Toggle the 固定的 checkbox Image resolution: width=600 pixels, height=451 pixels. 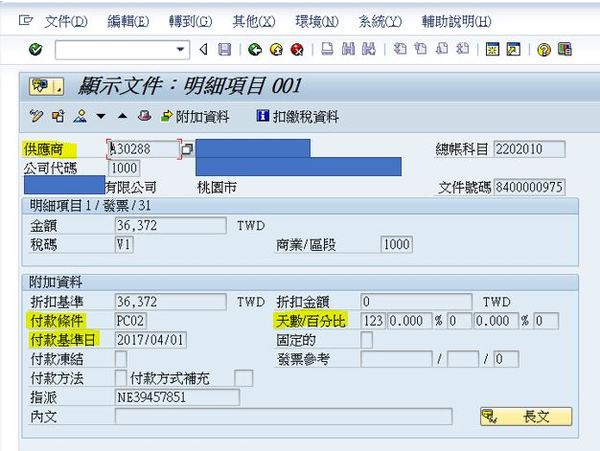point(367,340)
